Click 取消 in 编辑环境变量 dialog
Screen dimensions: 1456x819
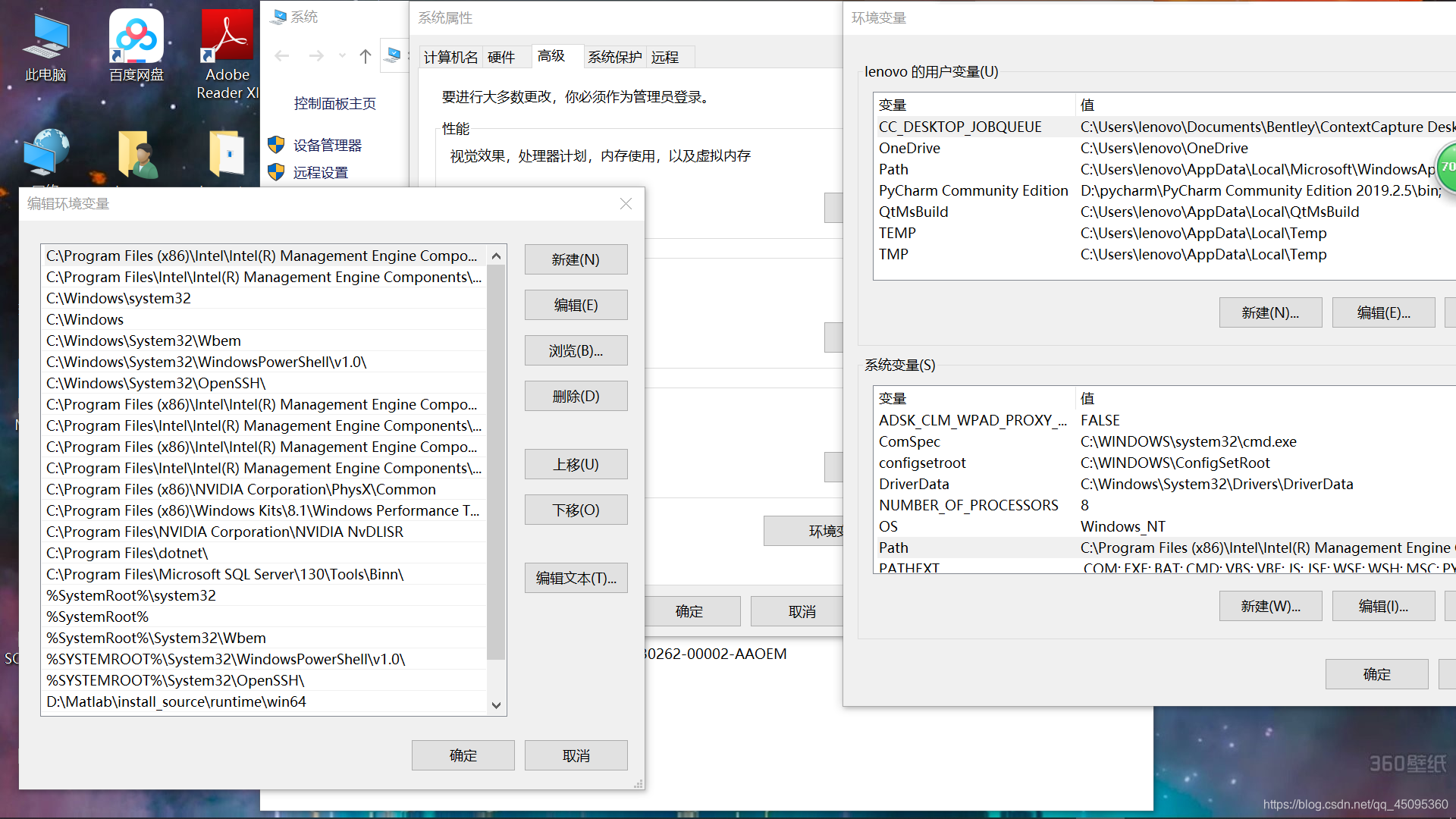576,755
